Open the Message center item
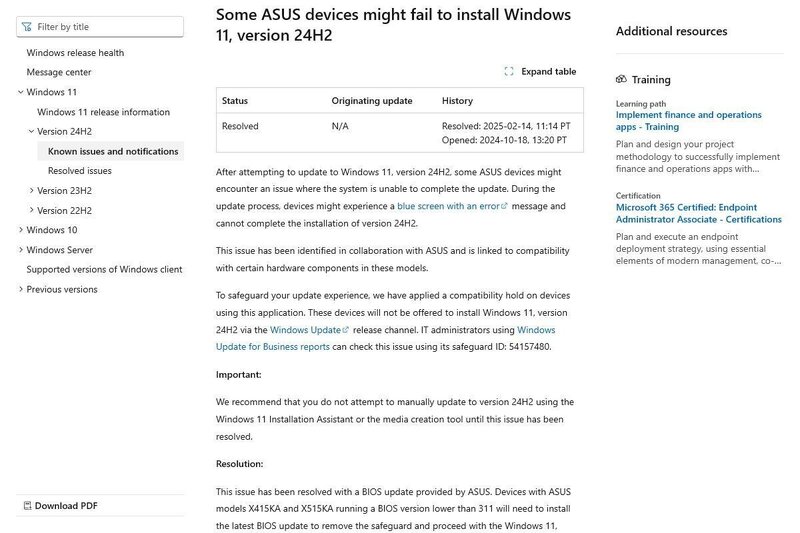The image size is (800, 533). coord(59,72)
